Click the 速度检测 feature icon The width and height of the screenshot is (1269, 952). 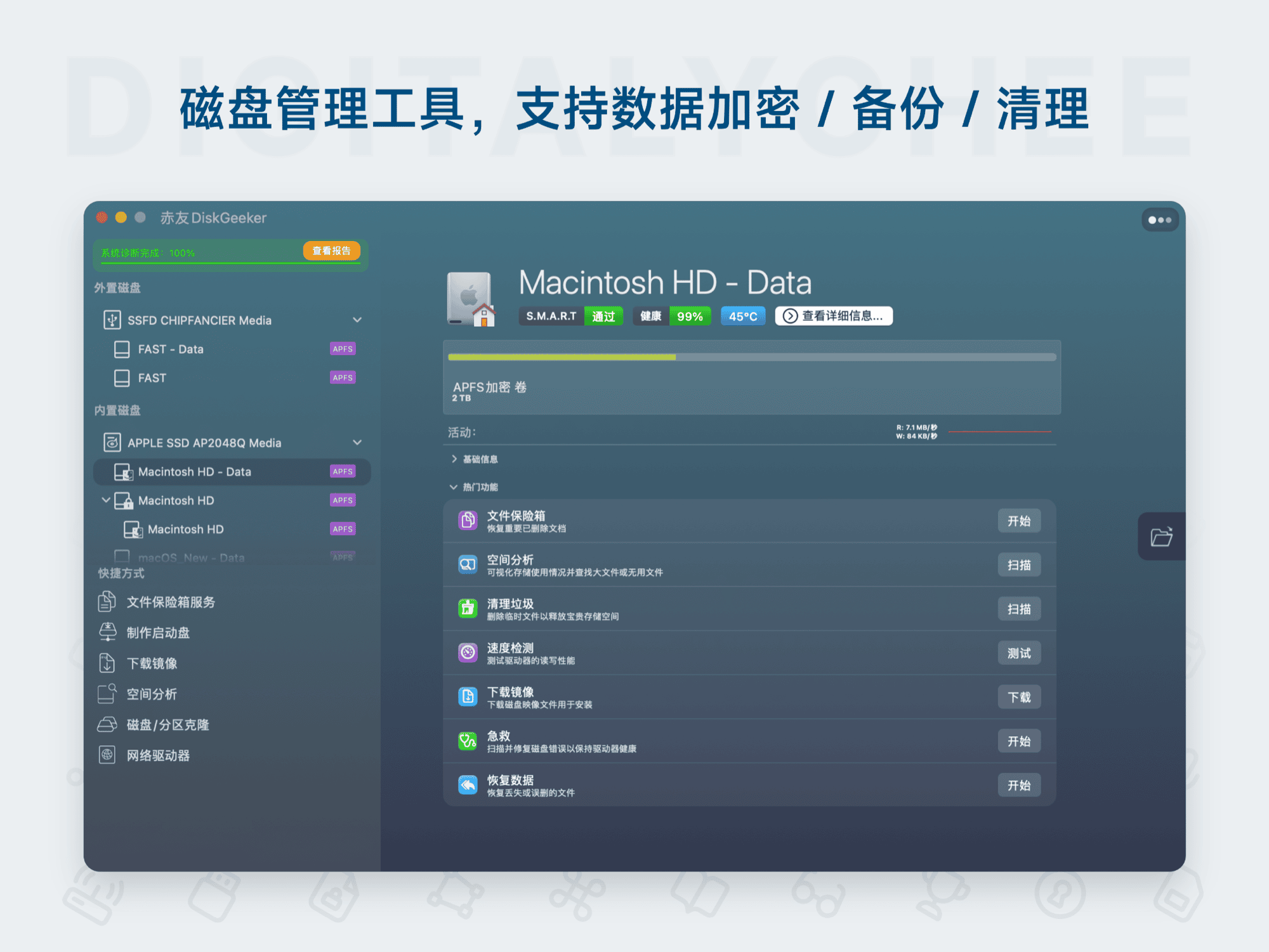pos(467,652)
